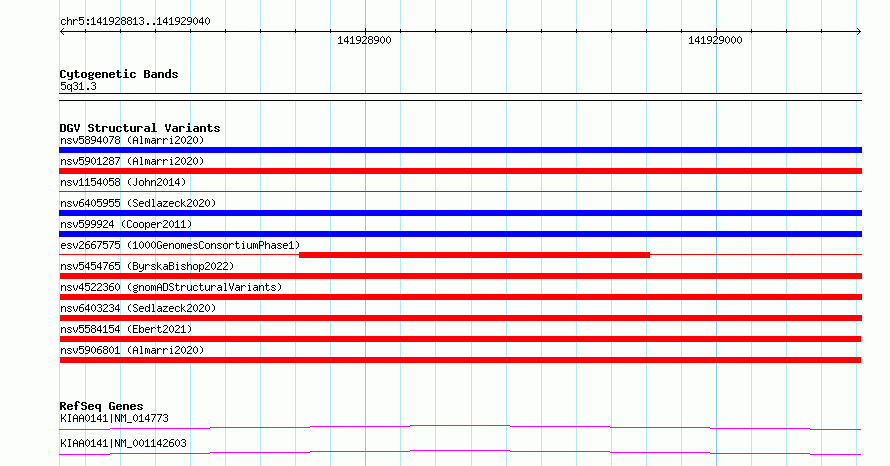Select the RefSeq Genes track title

pyautogui.click(x=101, y=406)
